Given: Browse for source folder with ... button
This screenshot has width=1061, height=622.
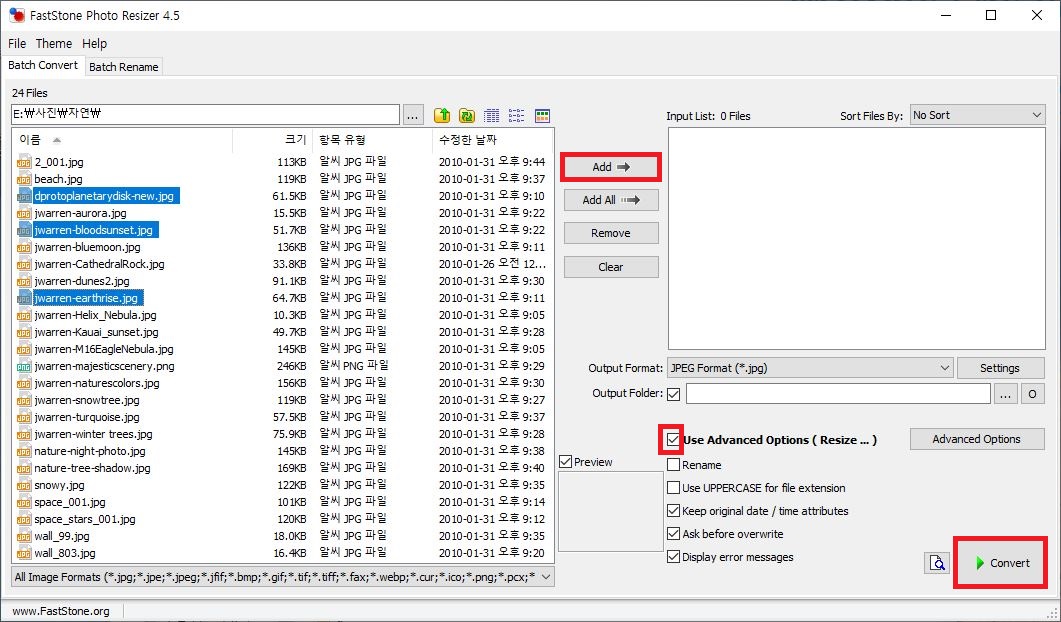Looking at the screenshot, I should click(x=413, y=115).
